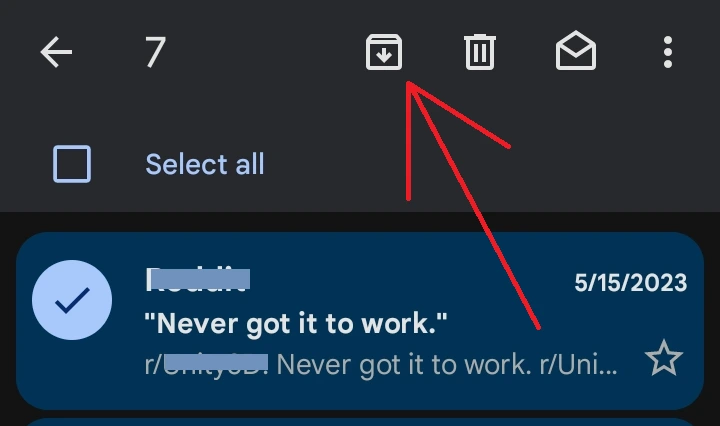The height and width of the screenshot is (426, 720).
Task: Open the email subject "Never got it to work."
Action: click(296, 324)
